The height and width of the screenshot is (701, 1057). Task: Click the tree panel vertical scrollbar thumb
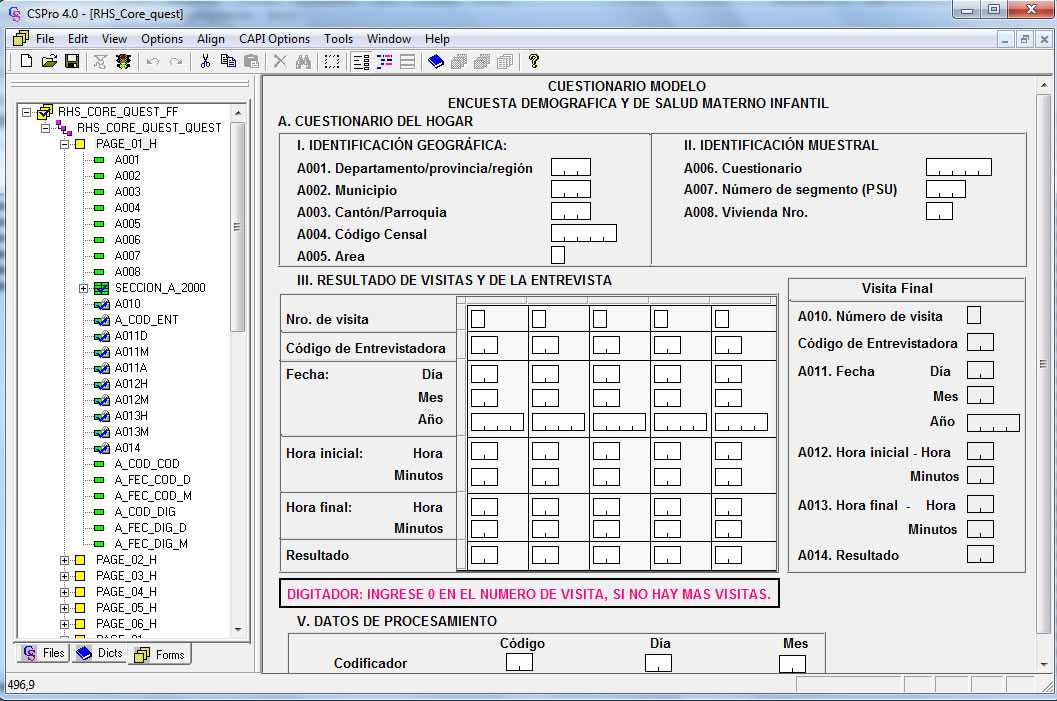pyautogui.click(x=237, y=227)
